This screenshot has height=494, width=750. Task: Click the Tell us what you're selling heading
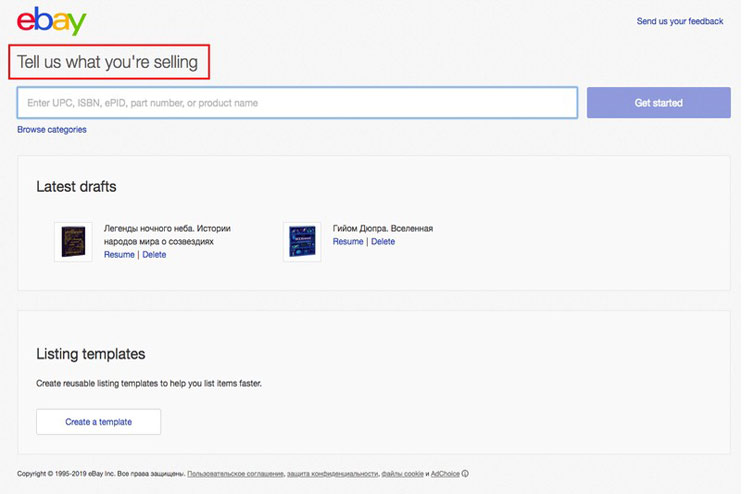point(108,62)
